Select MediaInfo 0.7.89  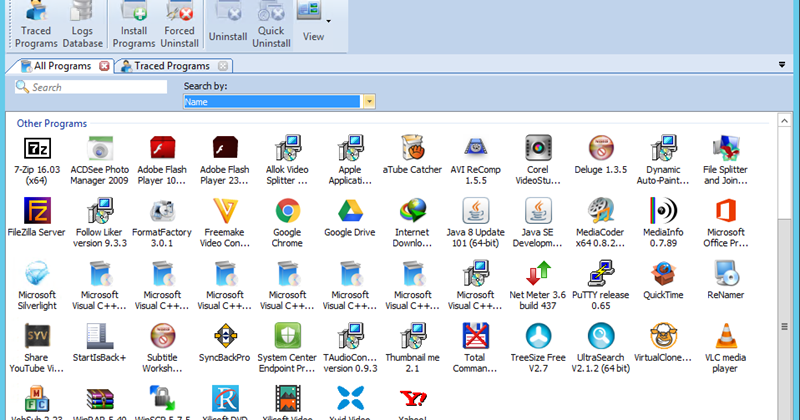663,223
